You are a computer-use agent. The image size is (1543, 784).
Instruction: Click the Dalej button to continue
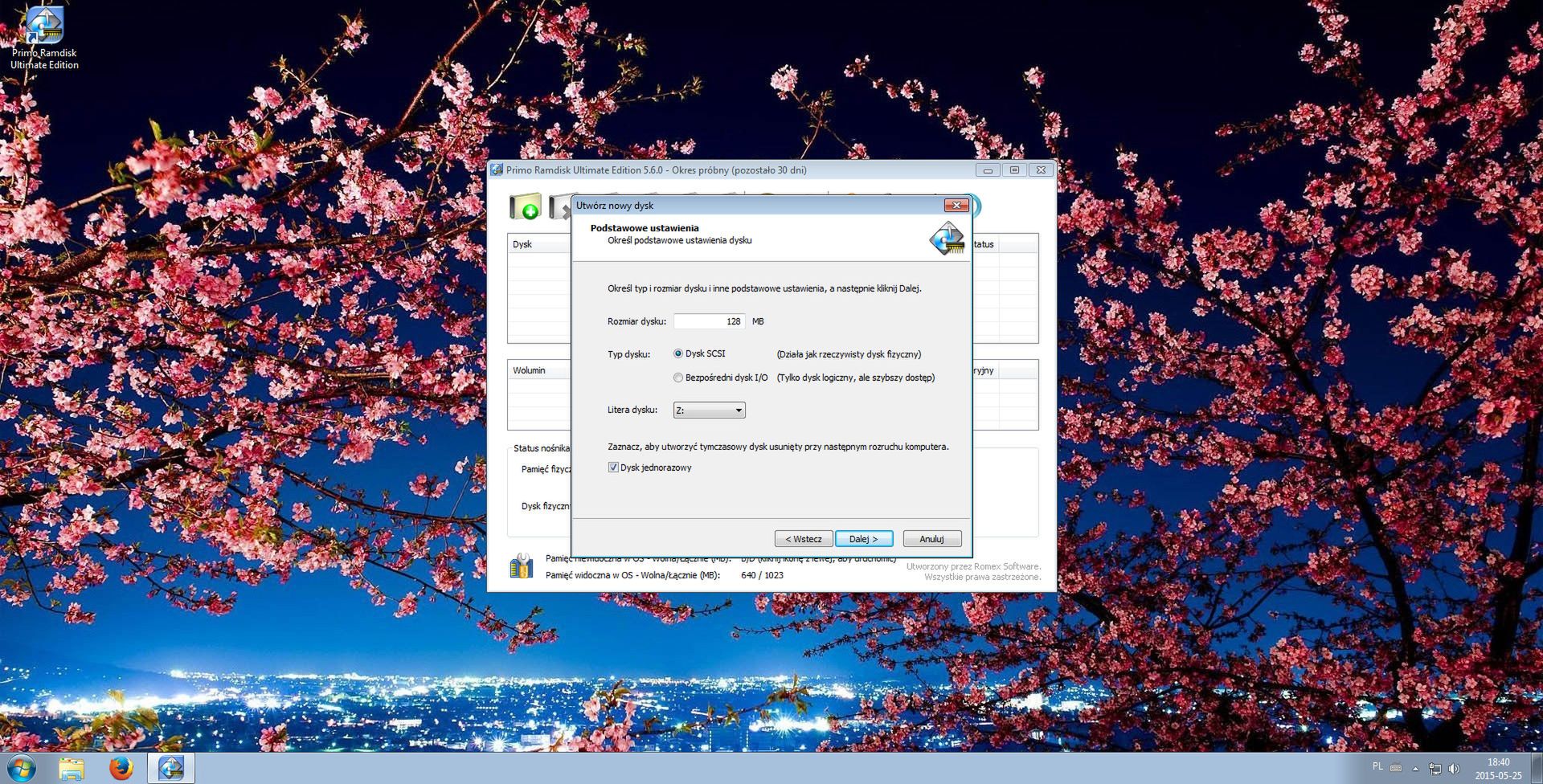pos(863,538)
